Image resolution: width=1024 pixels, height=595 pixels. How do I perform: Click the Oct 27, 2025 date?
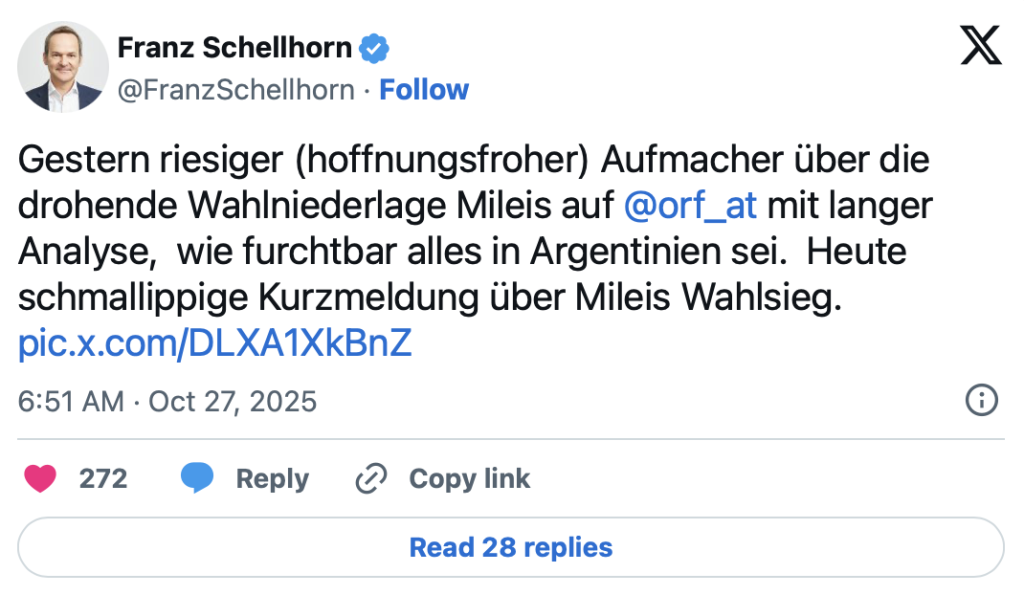pos(232,402)
